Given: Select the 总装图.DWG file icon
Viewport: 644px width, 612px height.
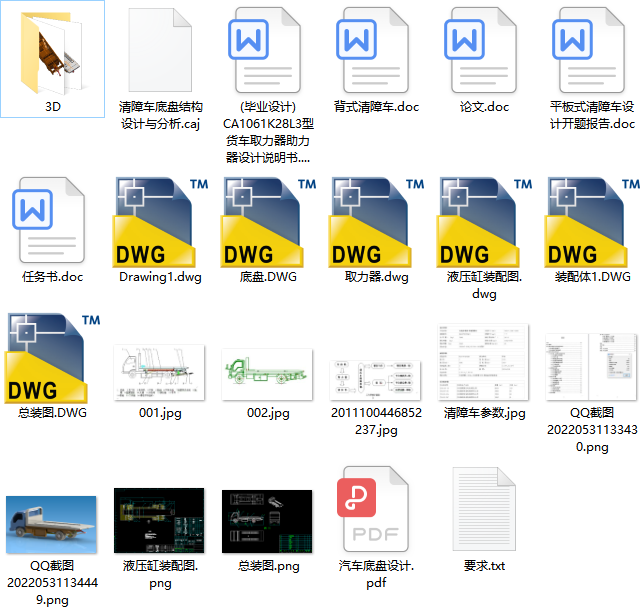Looking at the screenshot, I should tap(52, 358).
